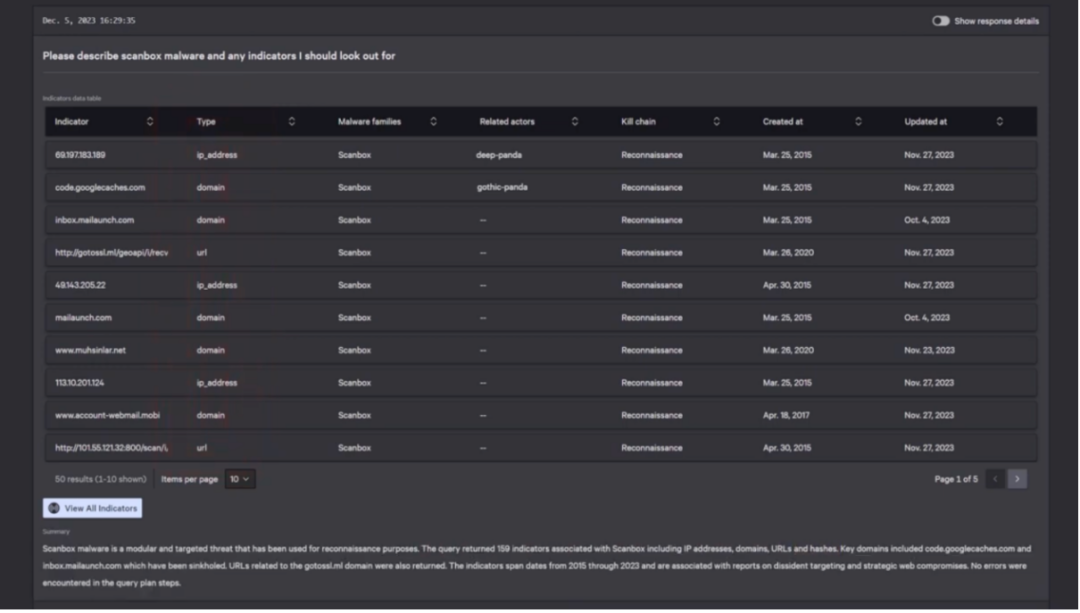Screen dimensions: 1080x613
Task: Click the Dec. 5, 2023 timestamp
Action: (89, 21)
